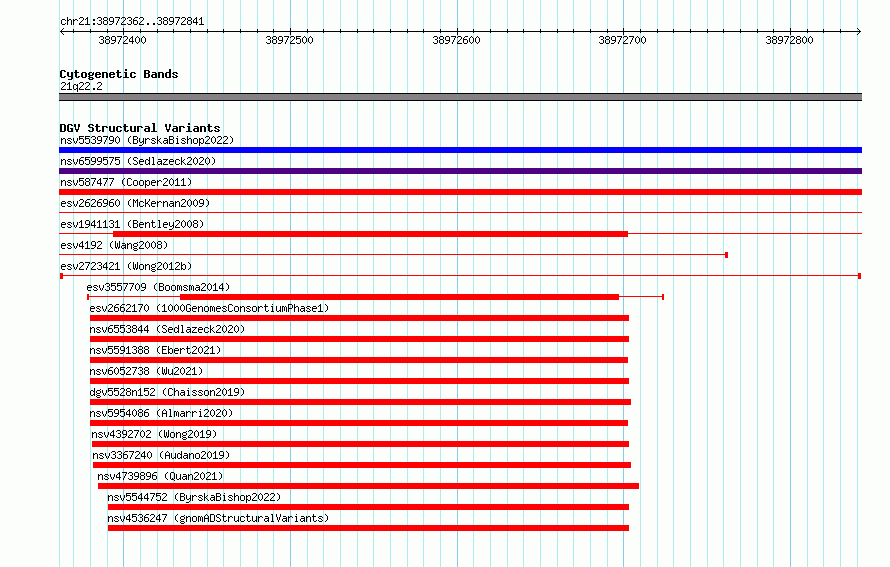Open dgv5528n152 (Chaisson2019) variant label
Viewport: 890px width, 567px height.
point(167,392)
